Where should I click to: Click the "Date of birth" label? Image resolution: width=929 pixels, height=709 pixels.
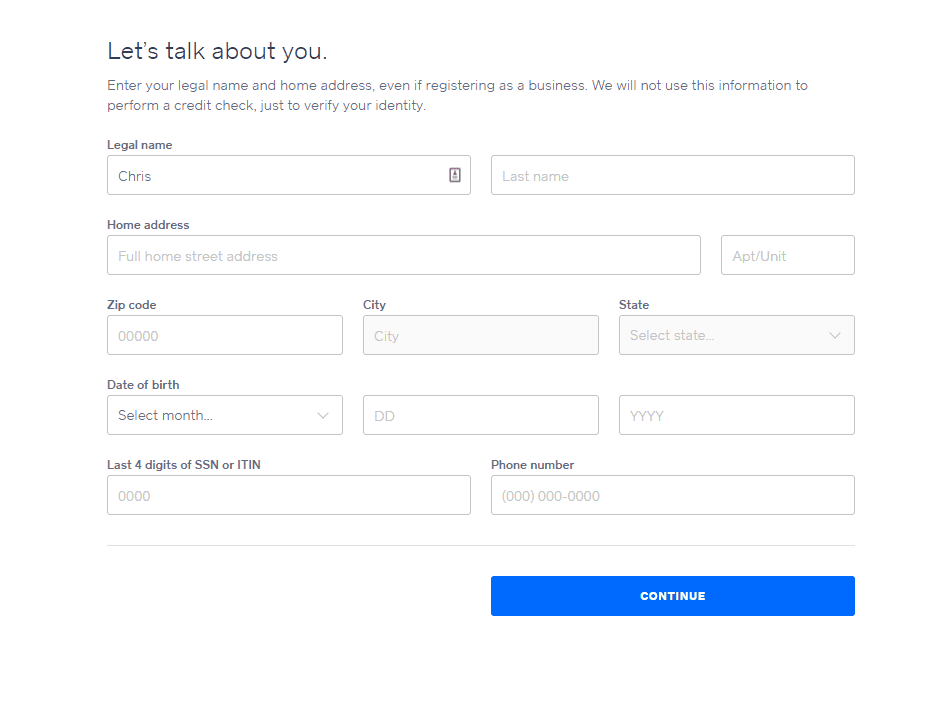pos(142,384)
